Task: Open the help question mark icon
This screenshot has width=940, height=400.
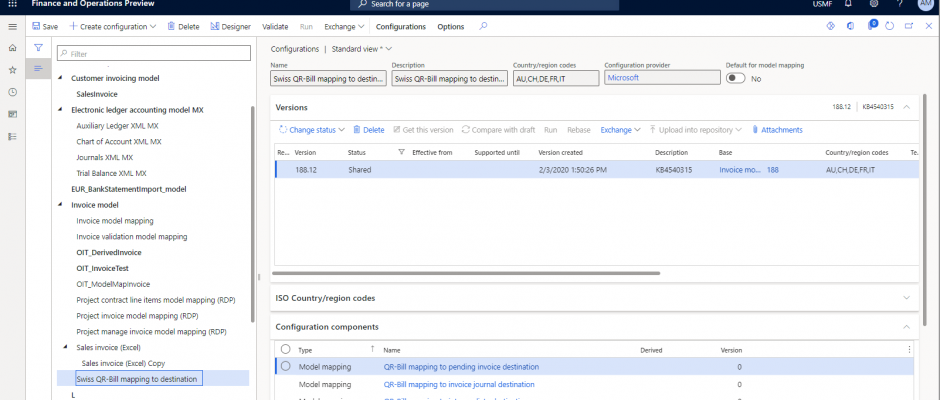Action: (x=900, y=4)
